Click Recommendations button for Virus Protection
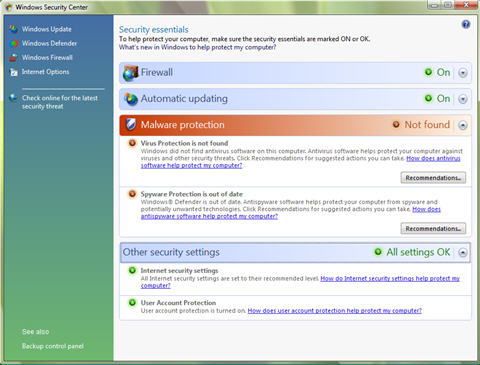480x365 pixels. coord(433,178)
